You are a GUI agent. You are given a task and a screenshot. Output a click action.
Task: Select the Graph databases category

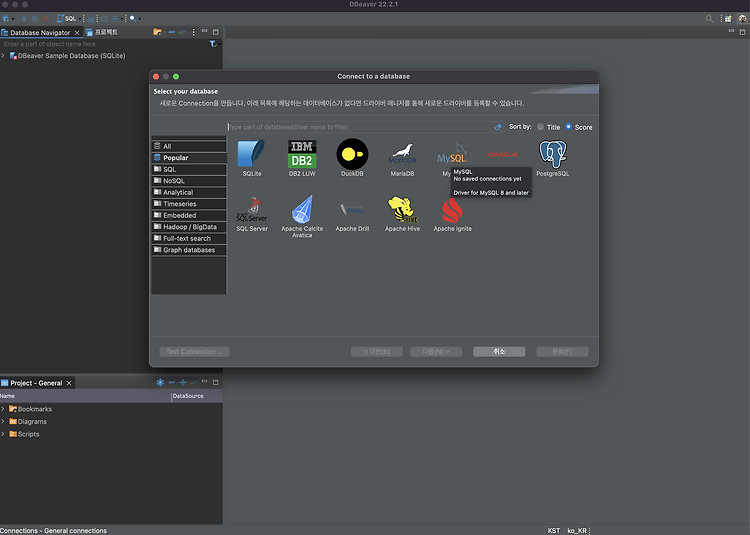(x=189, y=250)
